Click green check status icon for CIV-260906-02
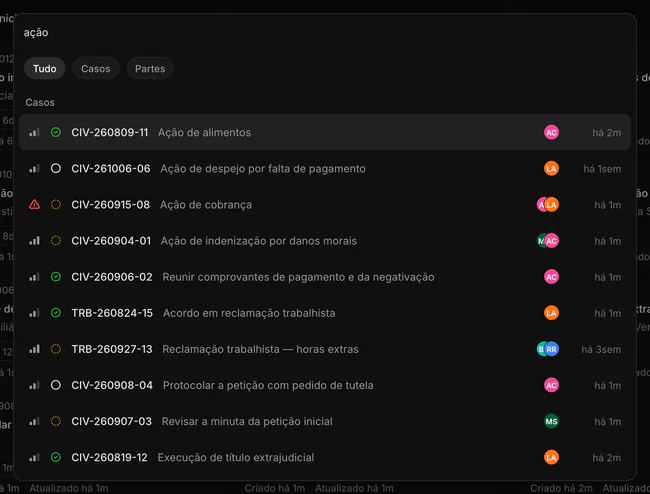Screen dimensions: 650x494 coord(56,276)
